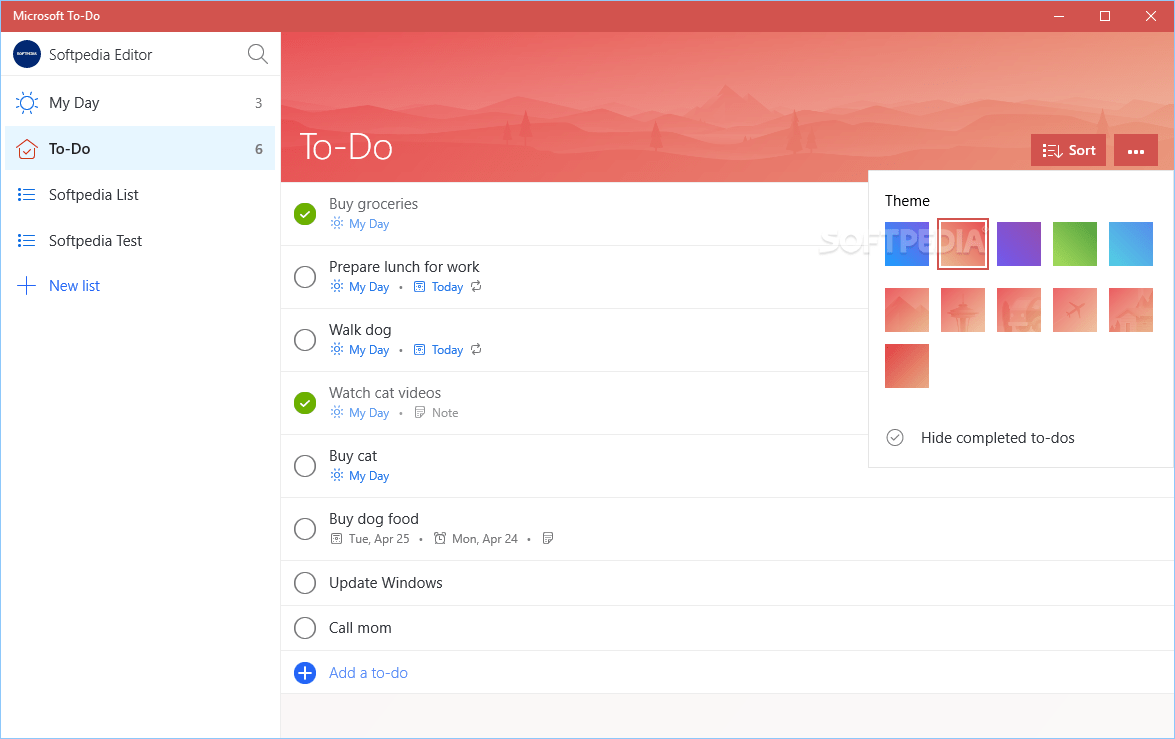The width and height of the screenshot is (1175, 739).
Task: Click the calendar icon on Walk dog's Today
Action: [x=420, y=349]
